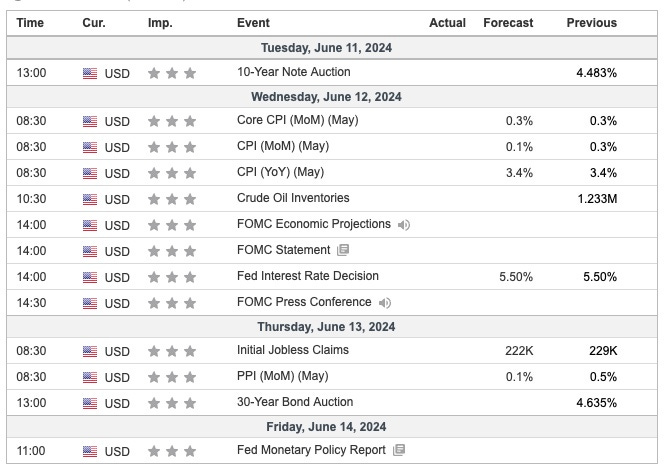
Task: Click US flag on Initial Jobless Claims row
Action: point(90,351)
